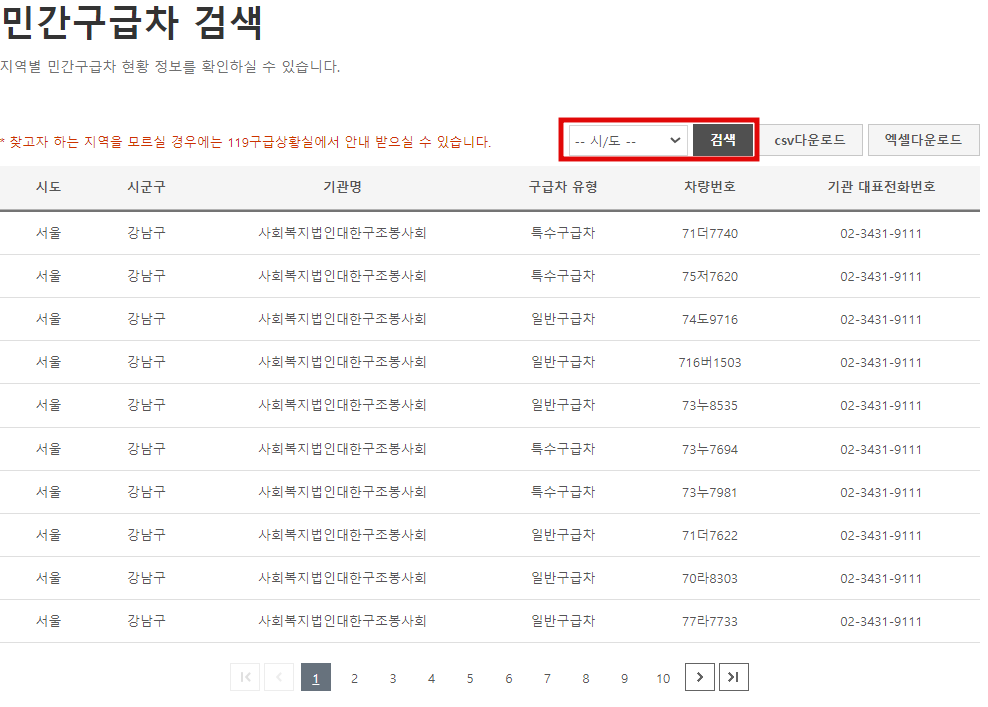The height and width of the screenshot is (707, 988).
Task: Jump to the first page with the |< icon
Action: 244,677
